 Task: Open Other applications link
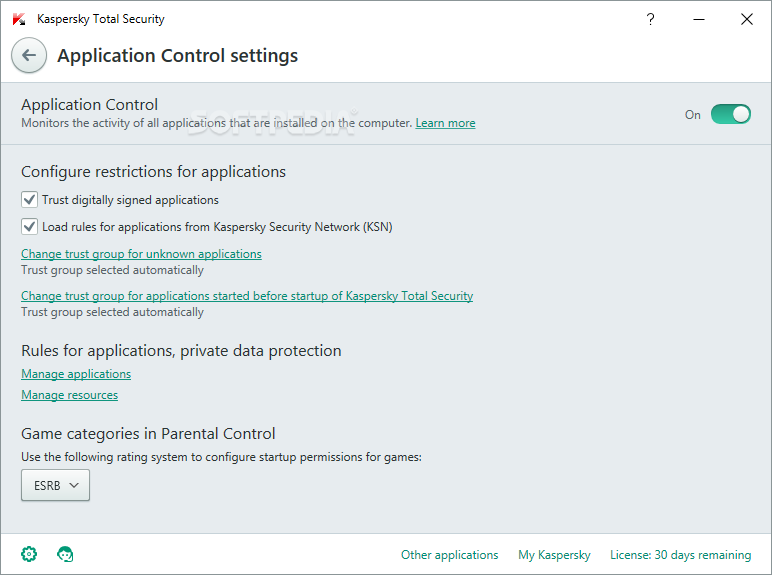coord(450,555)
